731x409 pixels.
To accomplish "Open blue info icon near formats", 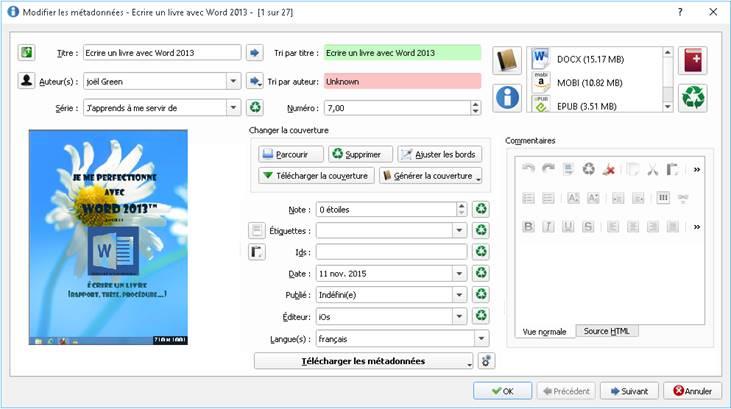I will pos(507,97).
